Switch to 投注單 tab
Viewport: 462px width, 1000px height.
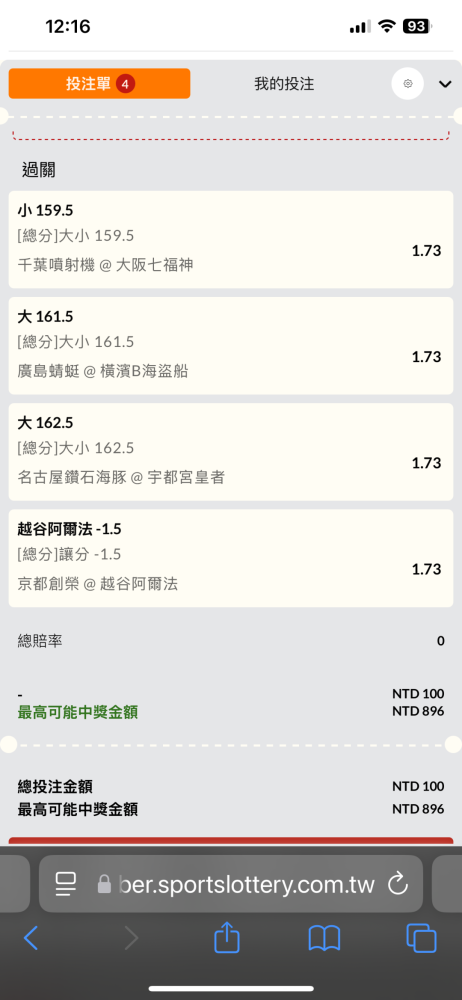coord(100,84)
